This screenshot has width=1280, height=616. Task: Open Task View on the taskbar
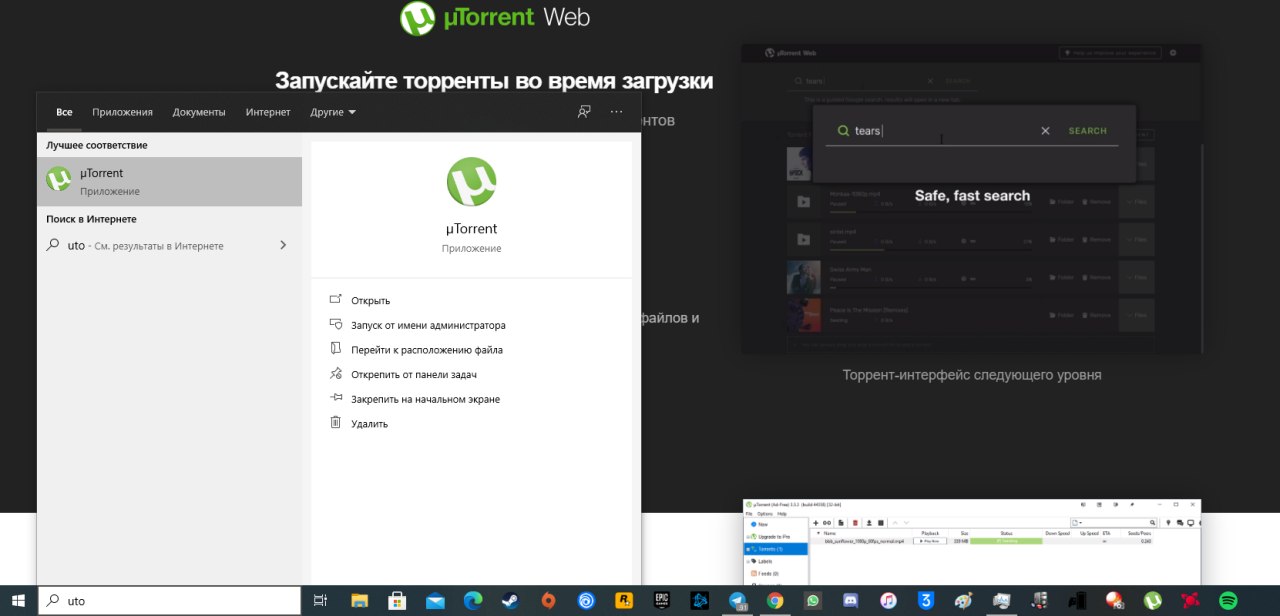click(321, 601)
